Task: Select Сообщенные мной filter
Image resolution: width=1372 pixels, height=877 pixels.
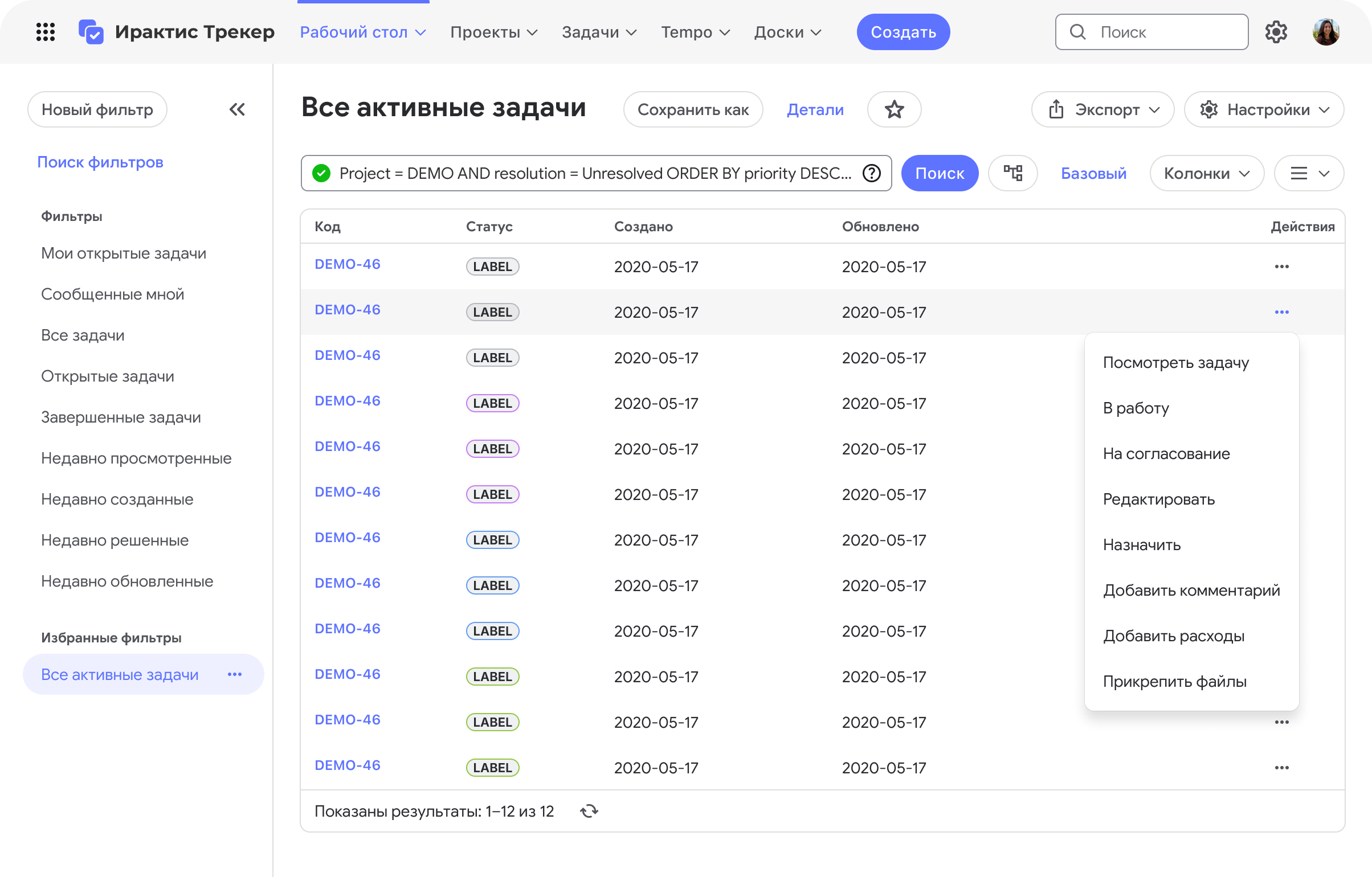Action: pos(113,294)
